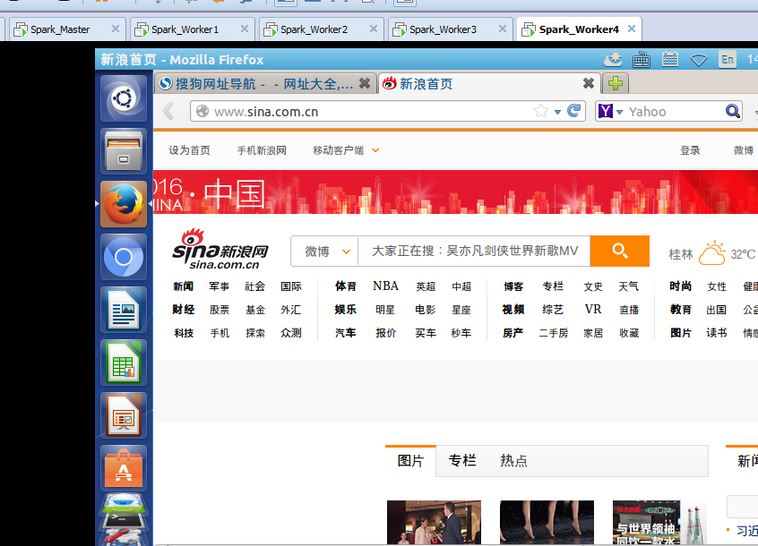Click the keyboard indicator in top panel

coord(641,60)
